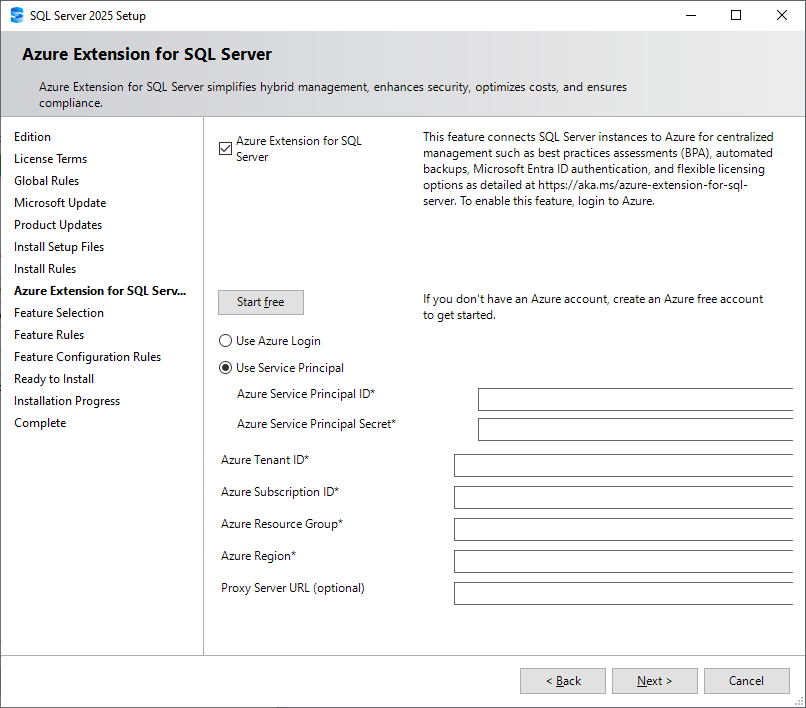Select Global Rules in the step list
806x708 pixels.
pos(46,181)
